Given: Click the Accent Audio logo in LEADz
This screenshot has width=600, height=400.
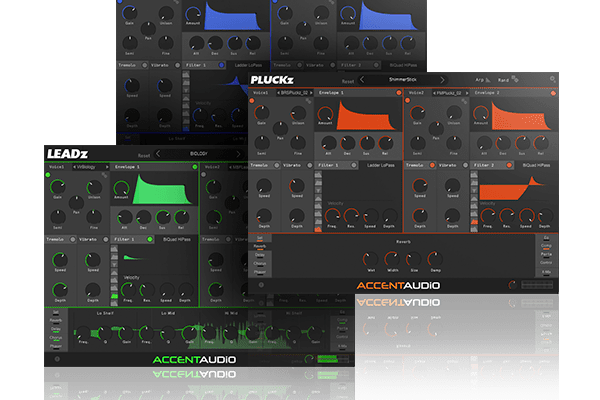Looking at the screenshot, I should coord(194,360).
